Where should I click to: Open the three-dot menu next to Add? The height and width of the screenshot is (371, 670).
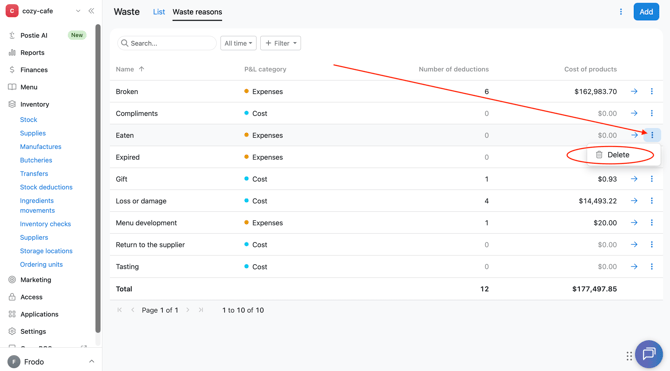click(x=621, y=12)
